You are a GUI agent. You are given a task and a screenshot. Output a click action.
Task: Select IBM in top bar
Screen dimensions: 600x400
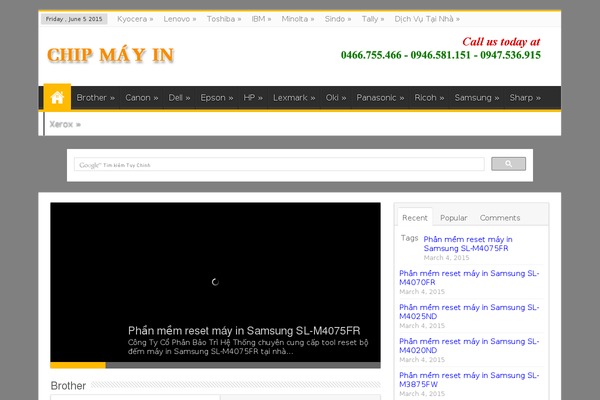pos(261,19)
